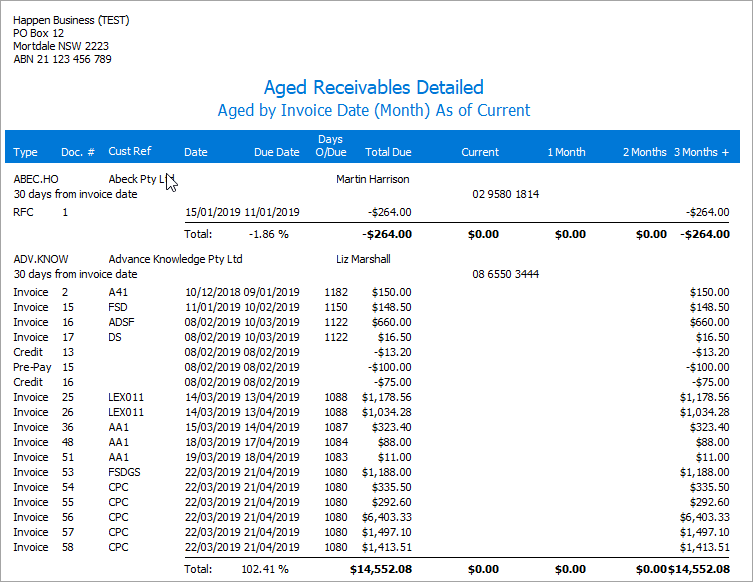Select the $6,403.33 total due amount
753x582 pixels.
(x=385, y=517)
